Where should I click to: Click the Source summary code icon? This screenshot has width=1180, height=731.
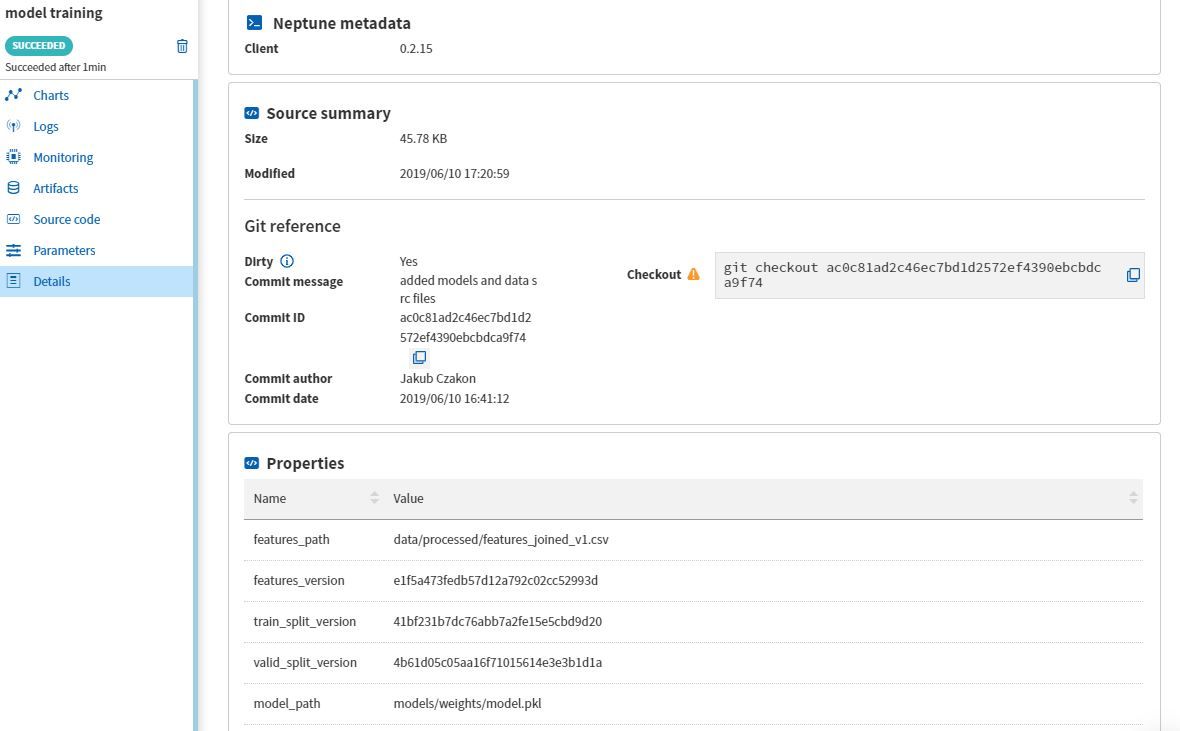[x=251, y=113]
